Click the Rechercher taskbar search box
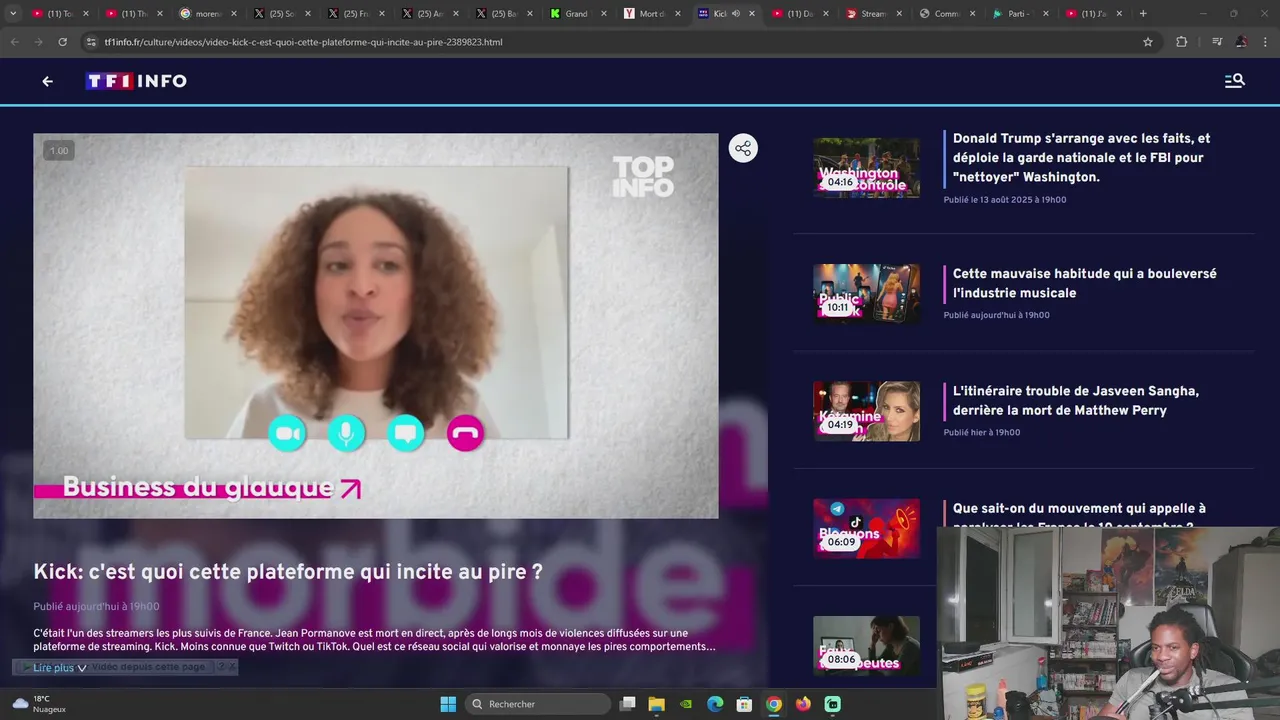The image size is (1280, 720). pyautogui.click(x=539, y=704)
